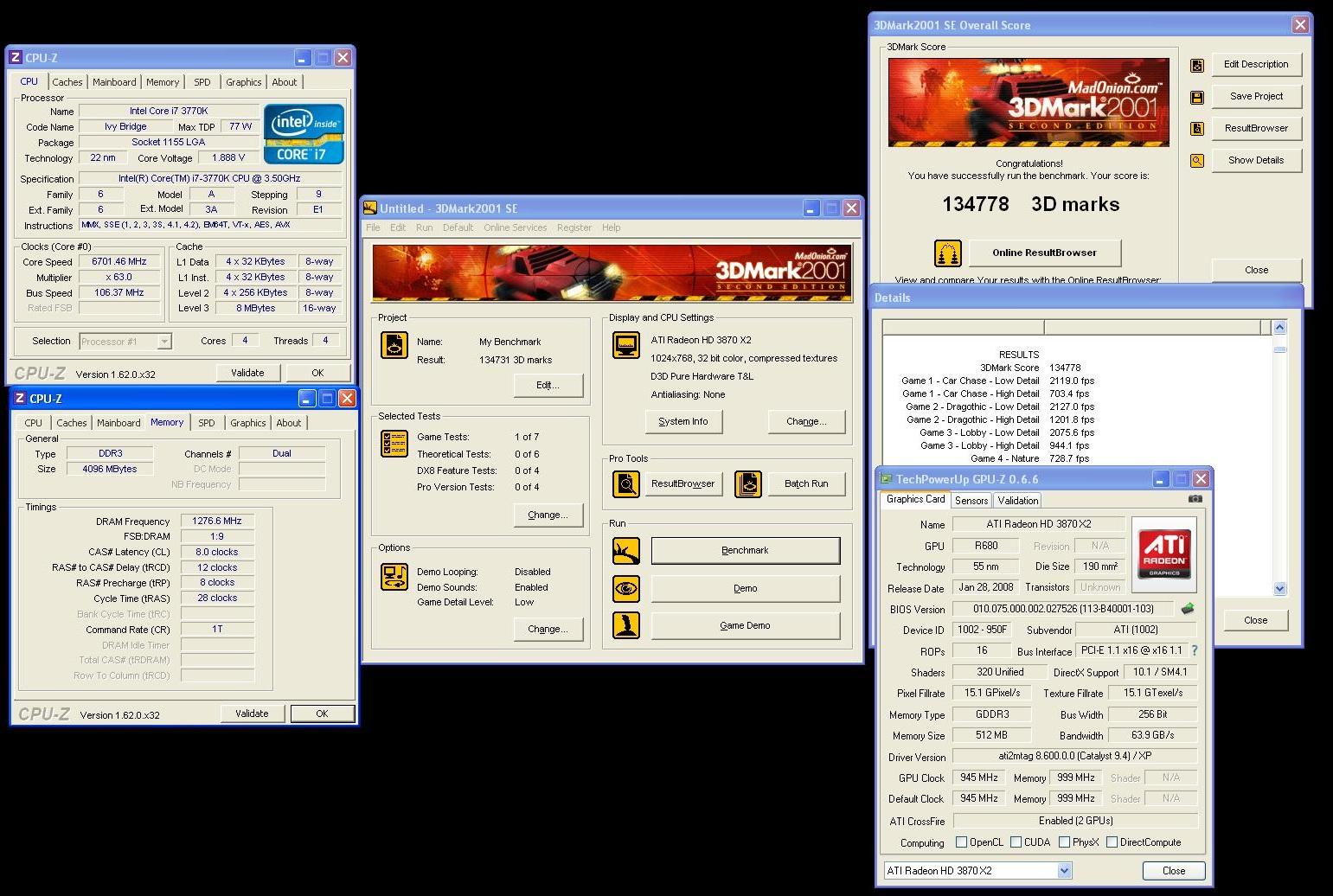This screenshot has height=896, width=1333.
Task: Click the Core Speed value field in CPU-Z
Action: (x=120, y=262)
